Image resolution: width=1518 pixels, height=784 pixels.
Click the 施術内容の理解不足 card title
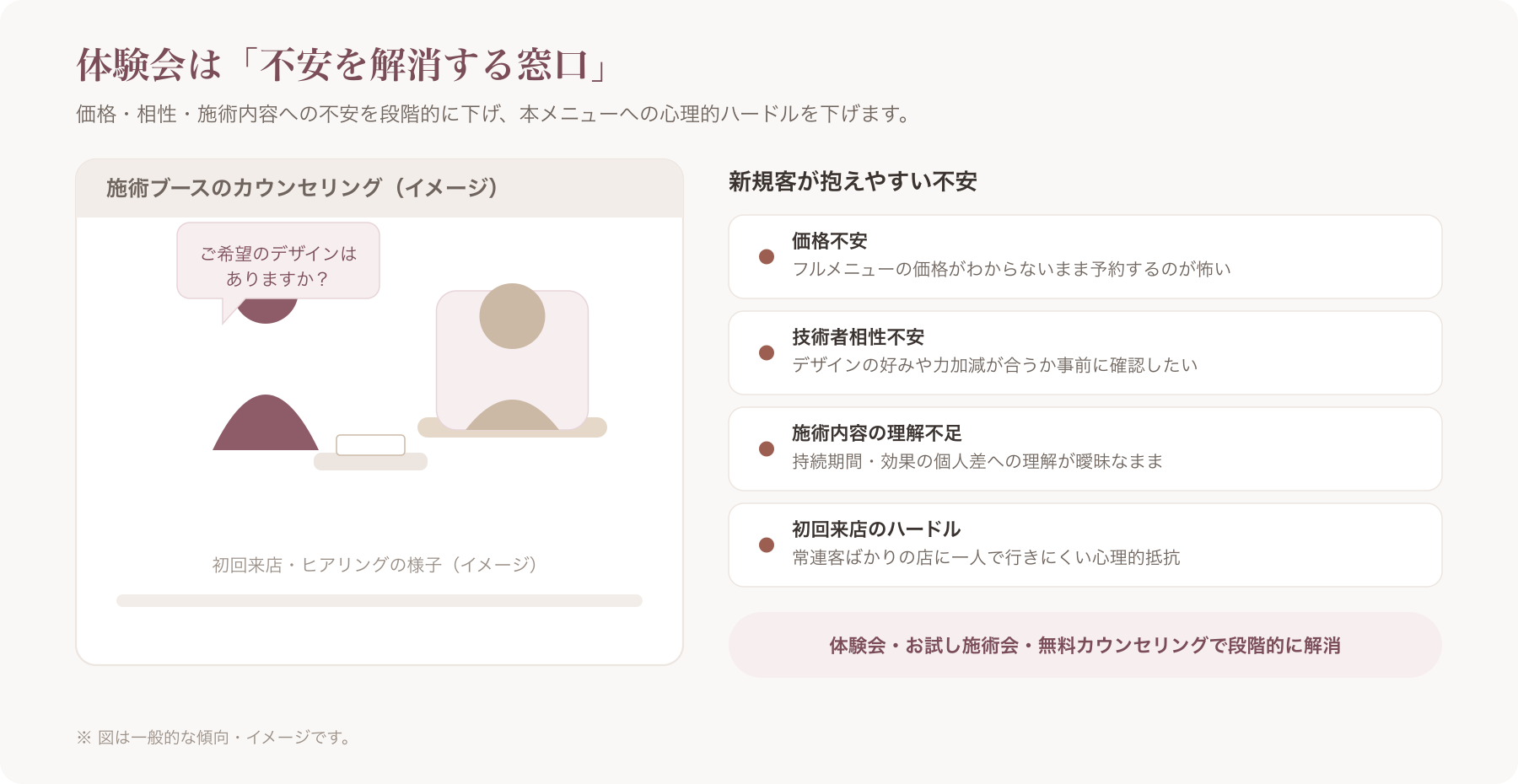click(877, 433)
